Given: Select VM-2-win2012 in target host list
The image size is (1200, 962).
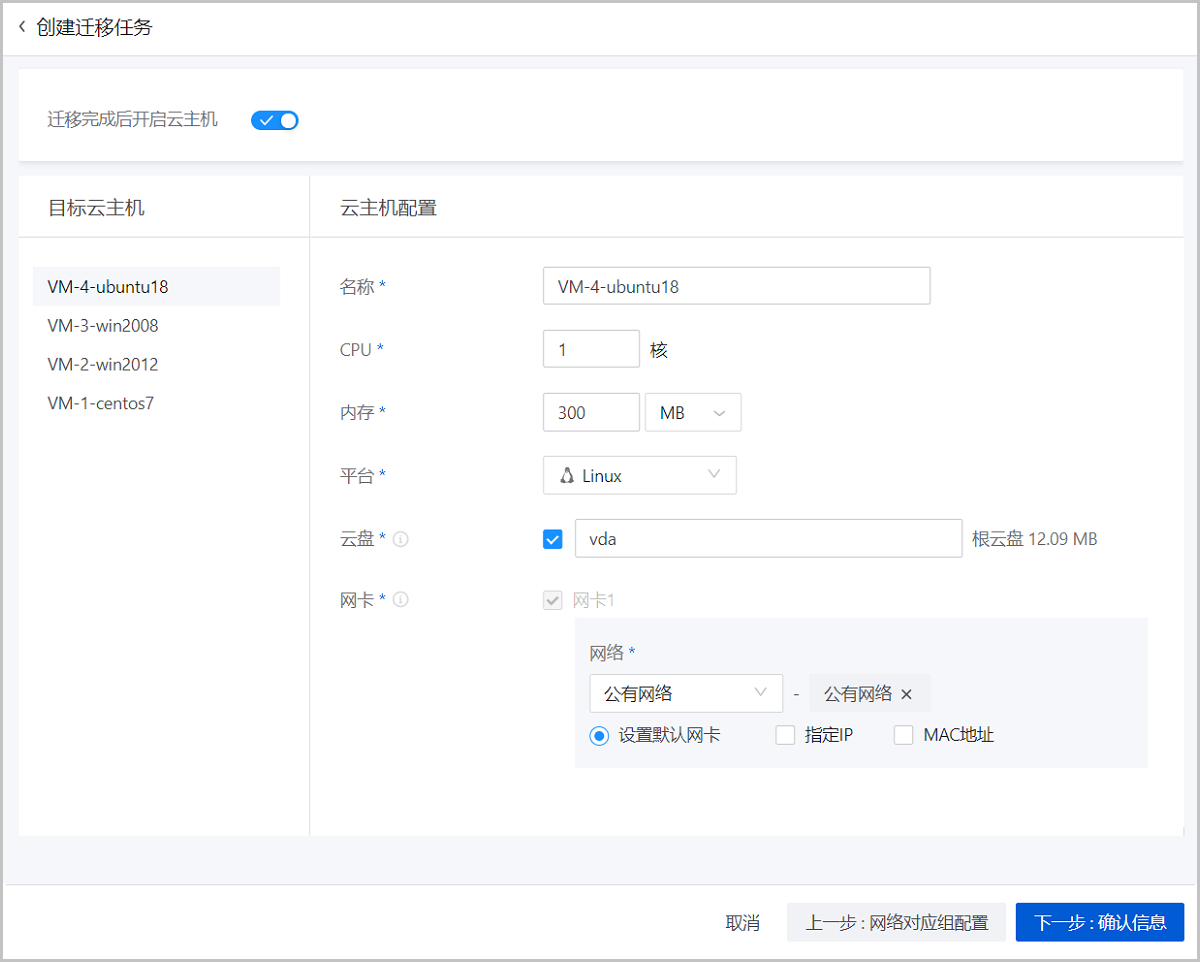Looking at the screenshot, I should pyautogui.click(x=103, y=365).
